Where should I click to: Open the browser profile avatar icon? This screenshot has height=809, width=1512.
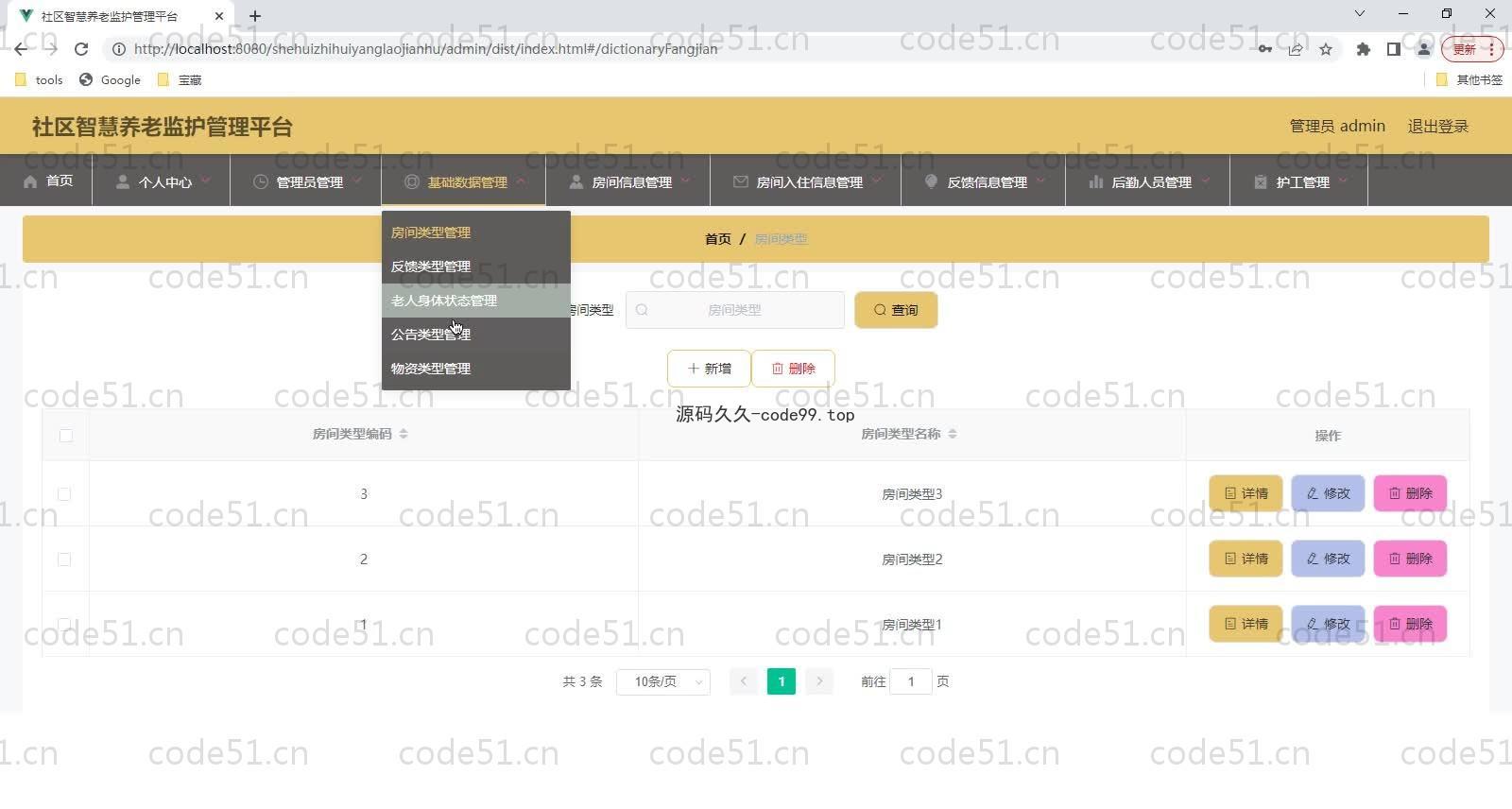tap(1423, 49)
